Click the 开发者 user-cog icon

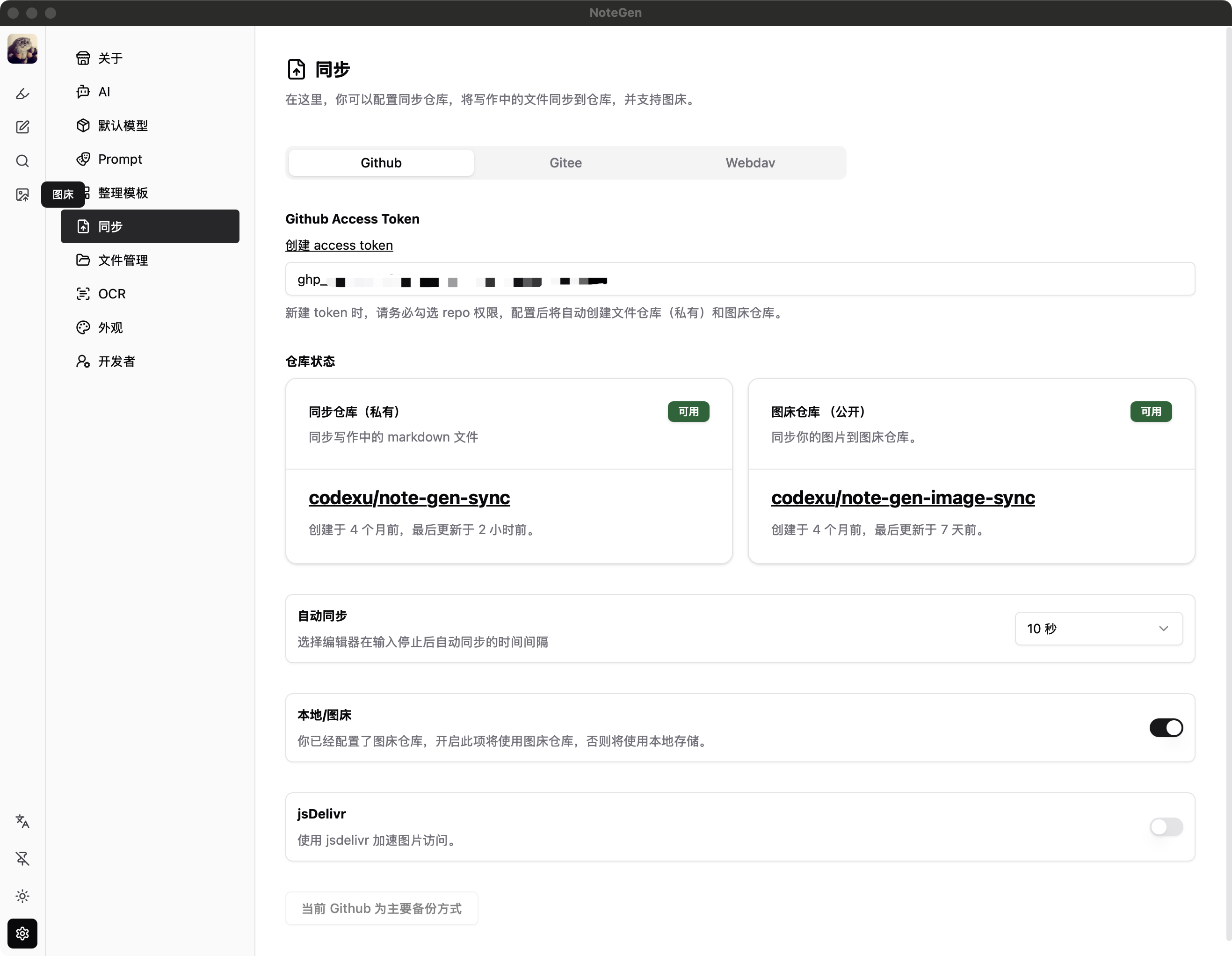click(x=83, y=361)
